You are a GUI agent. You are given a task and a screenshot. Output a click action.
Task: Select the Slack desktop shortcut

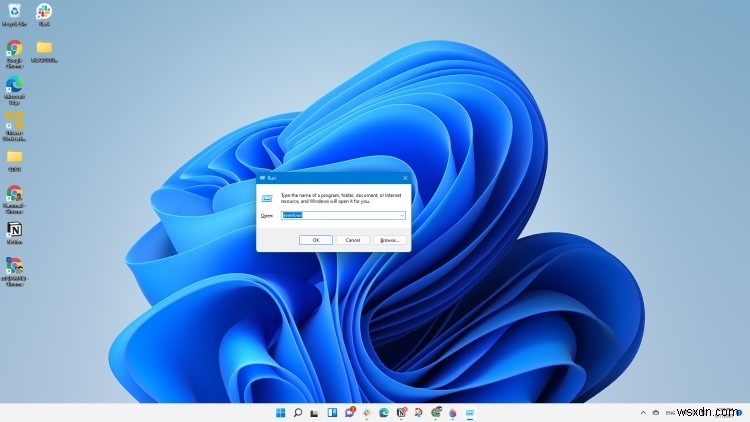click(x=44, y=14)
